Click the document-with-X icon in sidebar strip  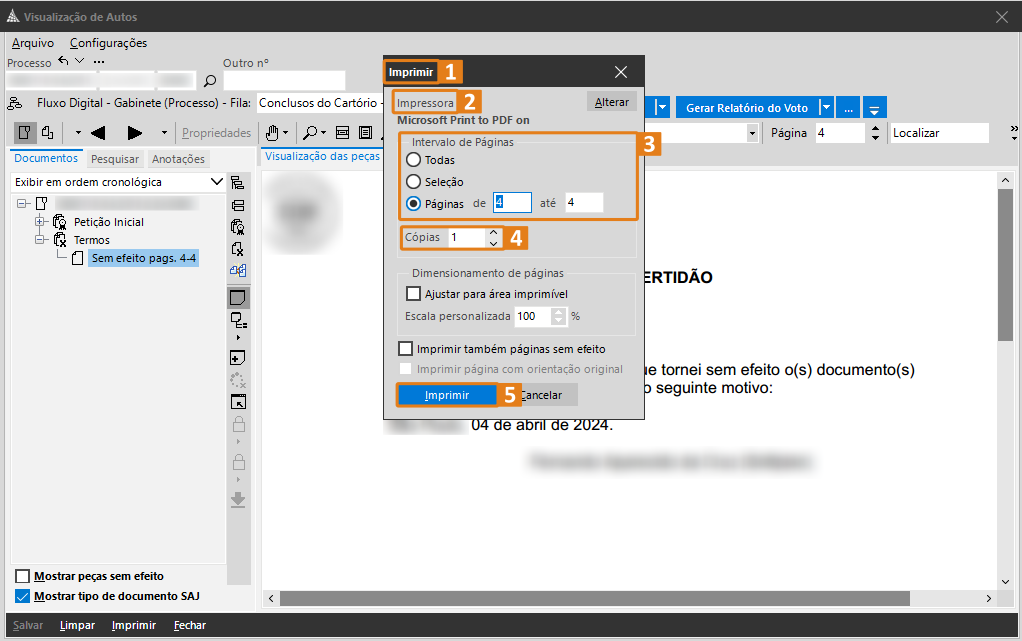pyautogui.click(x=238, y=248)
